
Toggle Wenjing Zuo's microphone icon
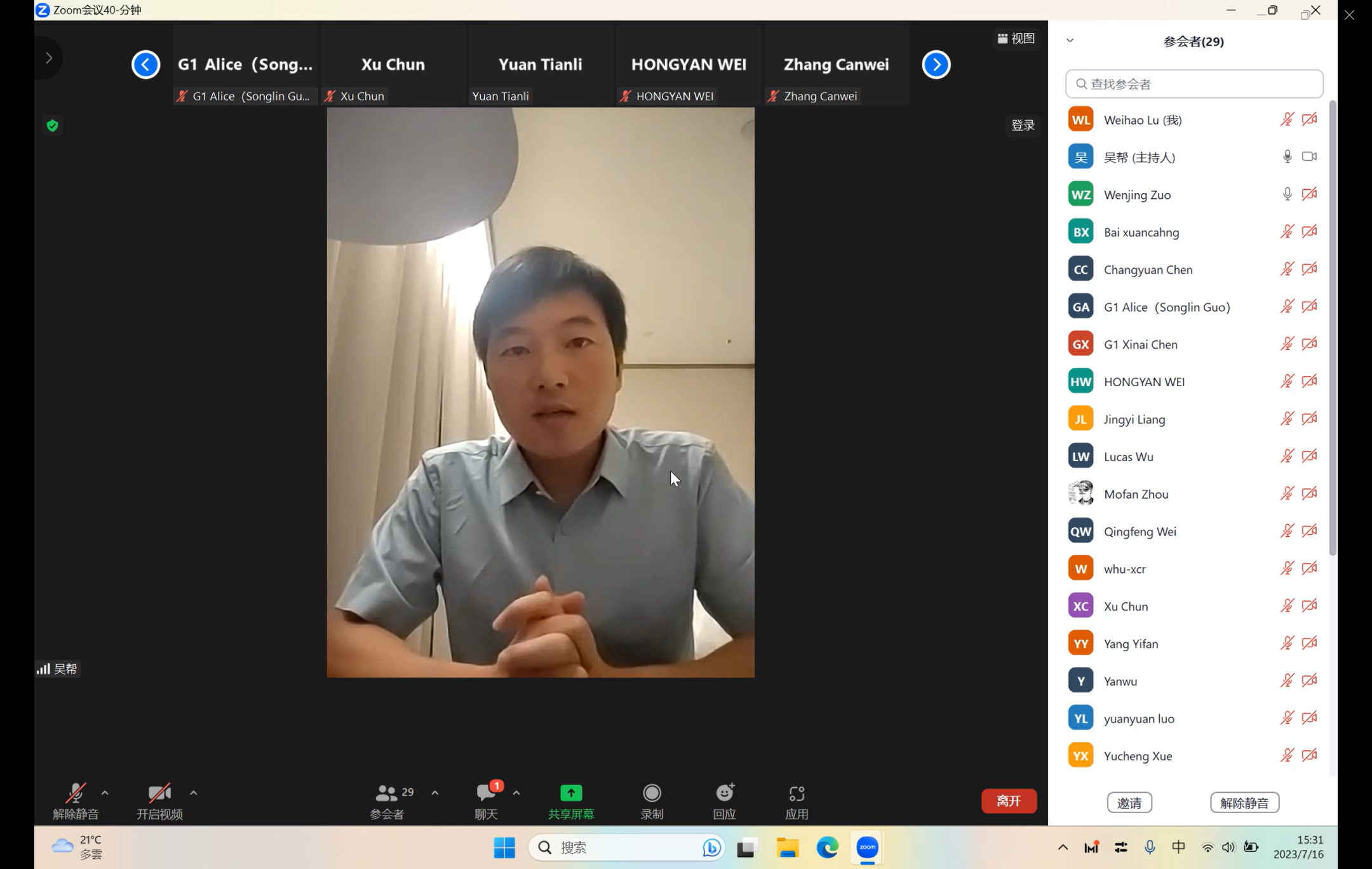point(1287,194)
